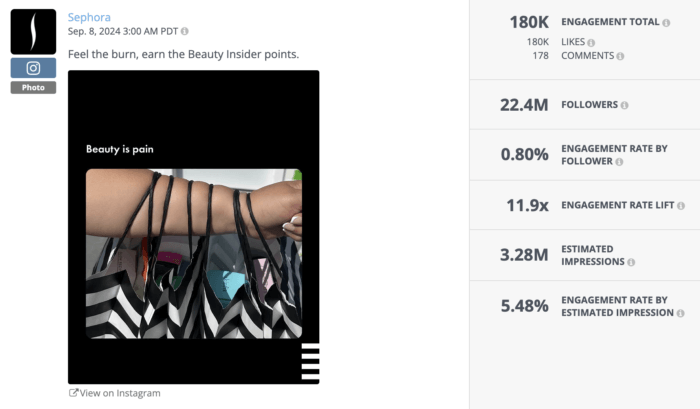Open the Beauty is pain post image
This screenshot has height=409, width=700.
(194, 227)
